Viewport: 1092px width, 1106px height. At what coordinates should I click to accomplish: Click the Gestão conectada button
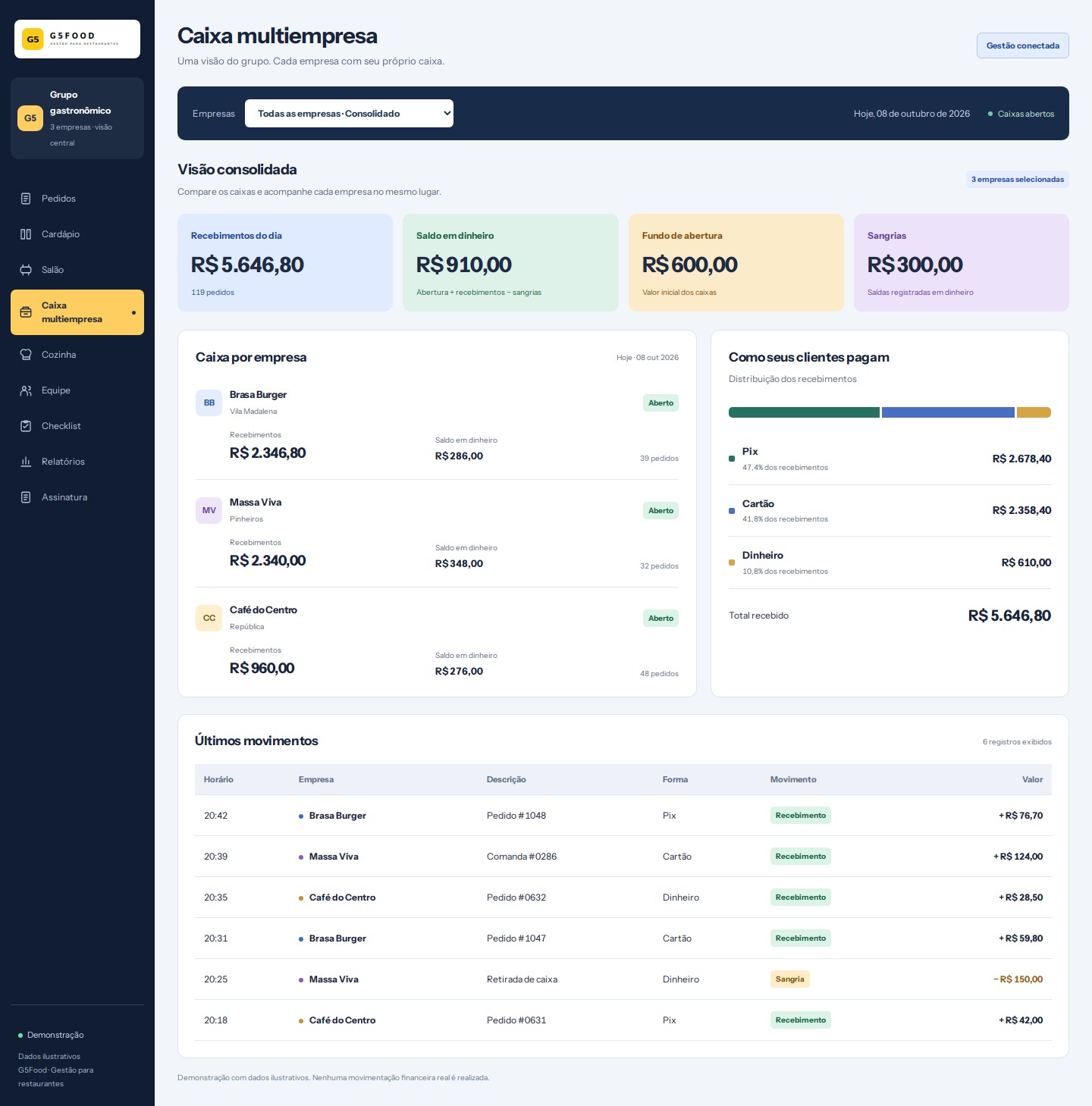(1023, 45)
